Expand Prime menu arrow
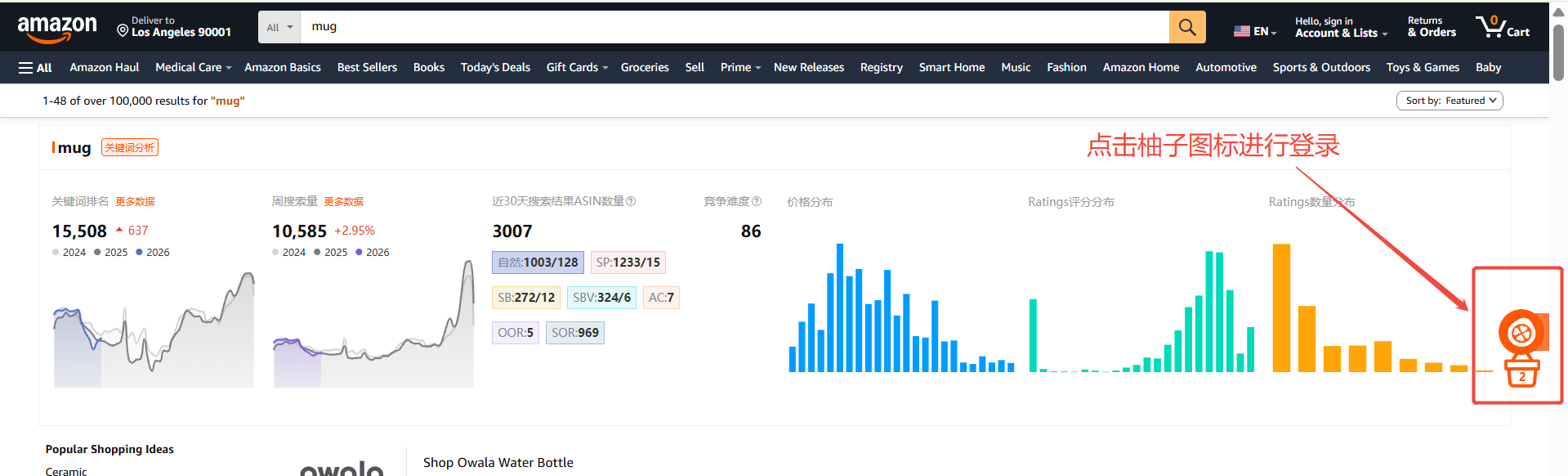The image size is (1568, 476). (x=758, y=68)
